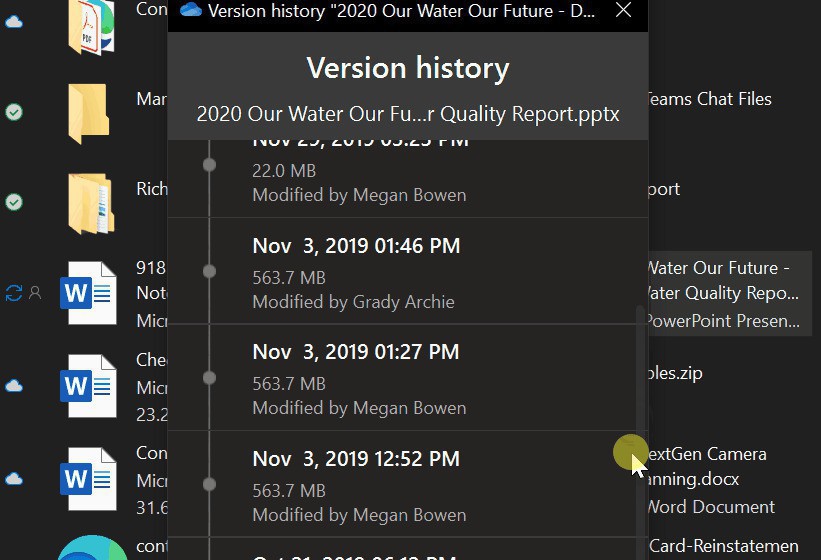Select the version modified by Grady Archie

pos(400,271)
